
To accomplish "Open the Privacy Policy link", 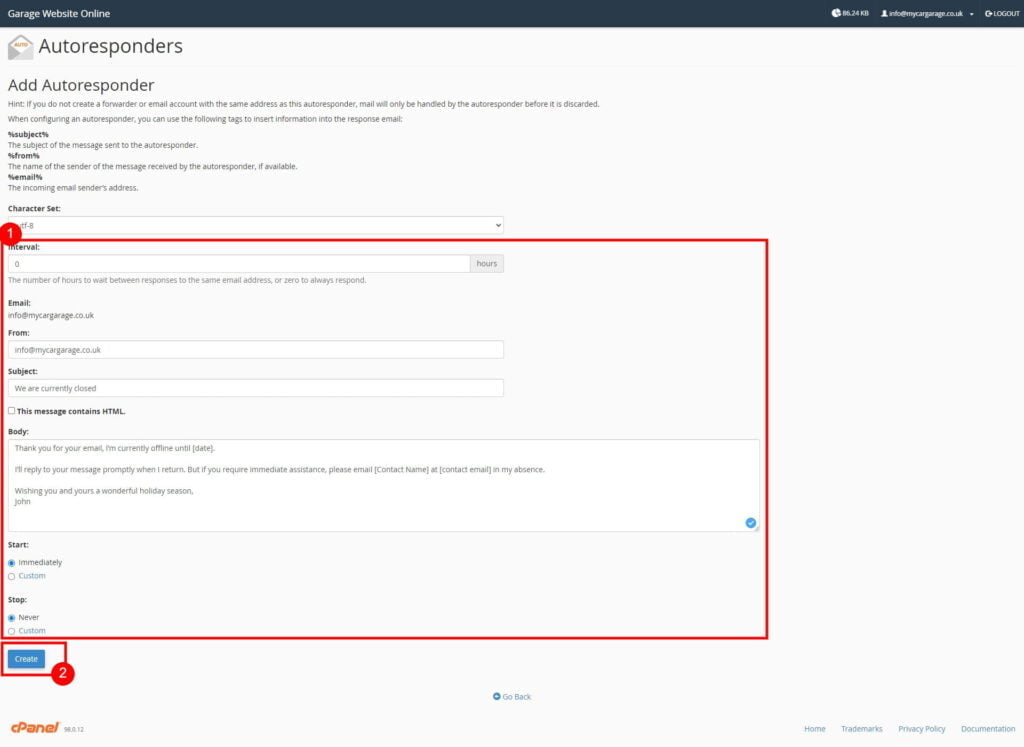I will (x=921, y=728).
